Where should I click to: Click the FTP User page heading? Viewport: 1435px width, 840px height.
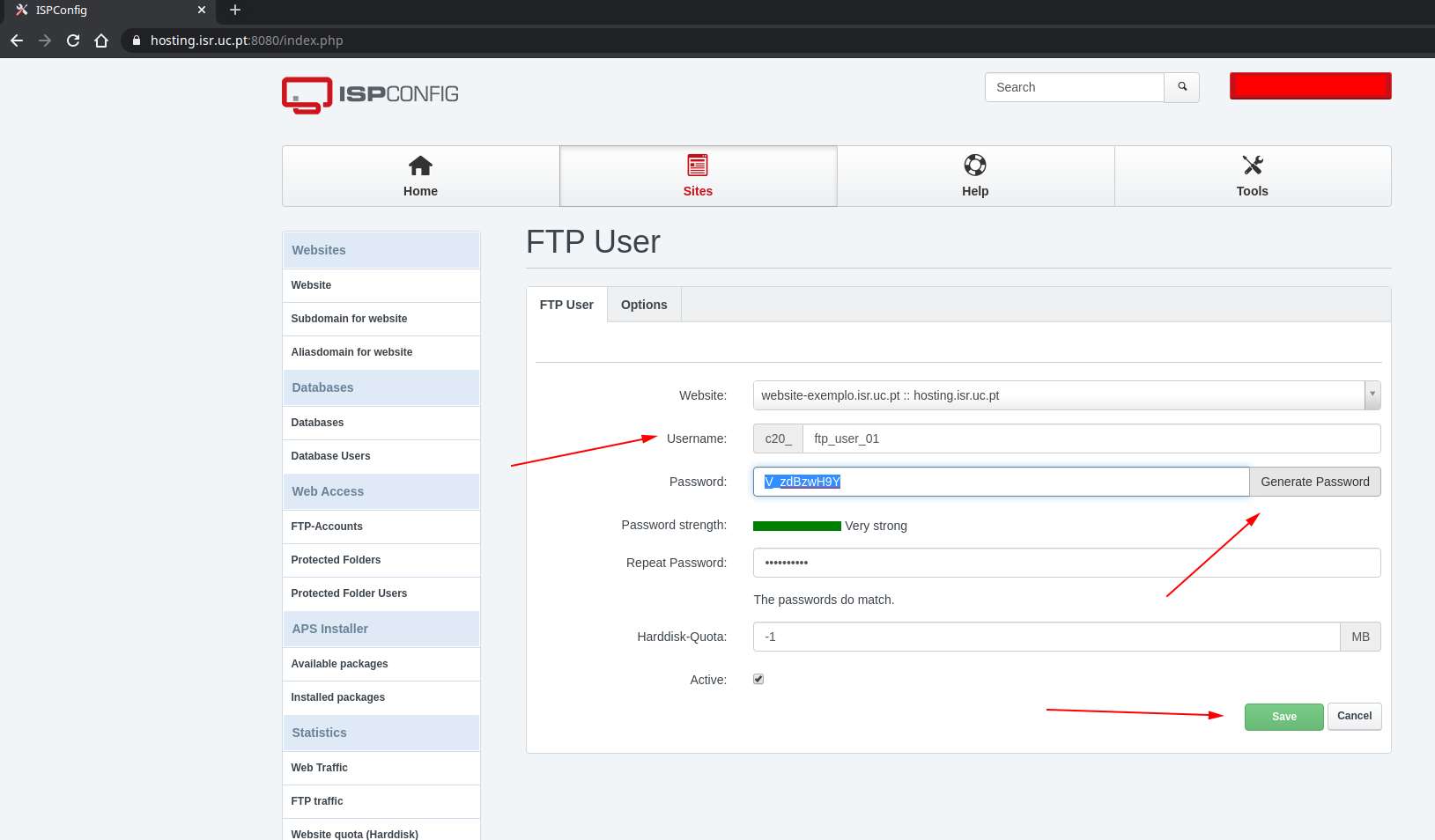[x=593, y=242]
